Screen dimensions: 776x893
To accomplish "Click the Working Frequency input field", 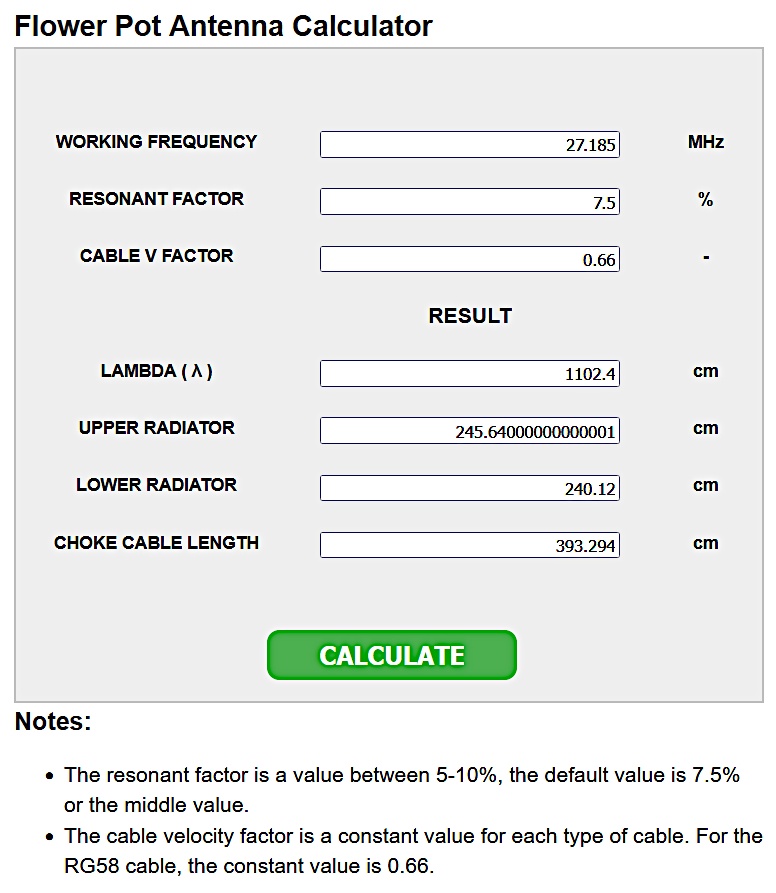I will click(469, 145).
